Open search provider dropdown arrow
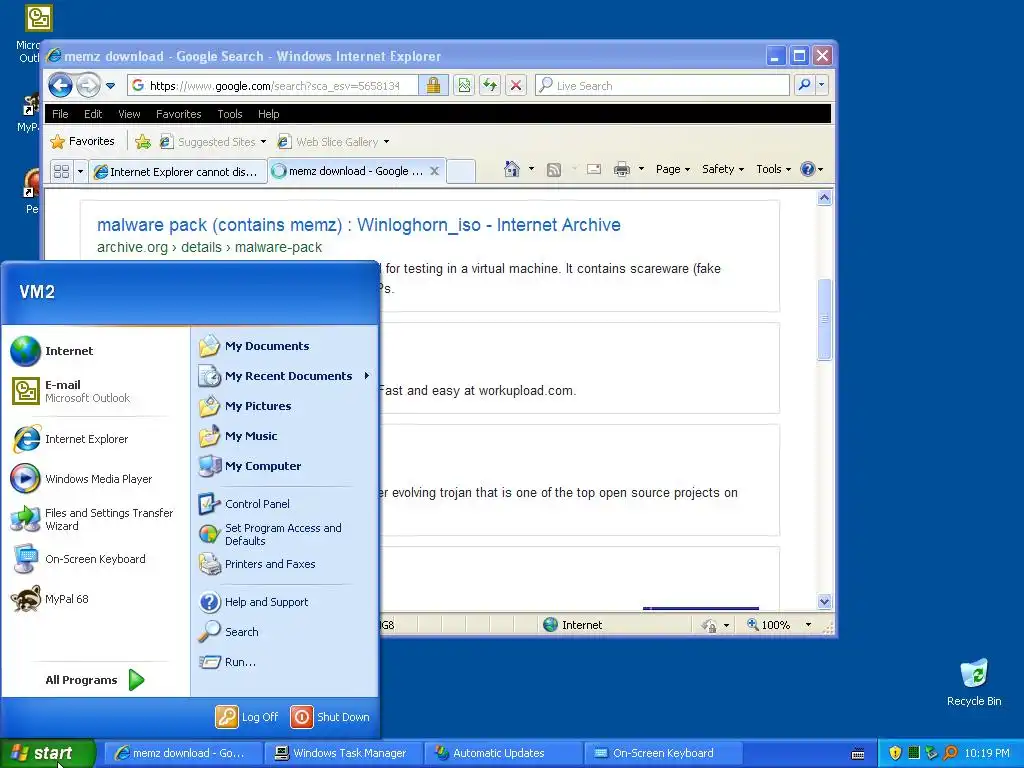1024x768 pixels. [x=822, y=85]
